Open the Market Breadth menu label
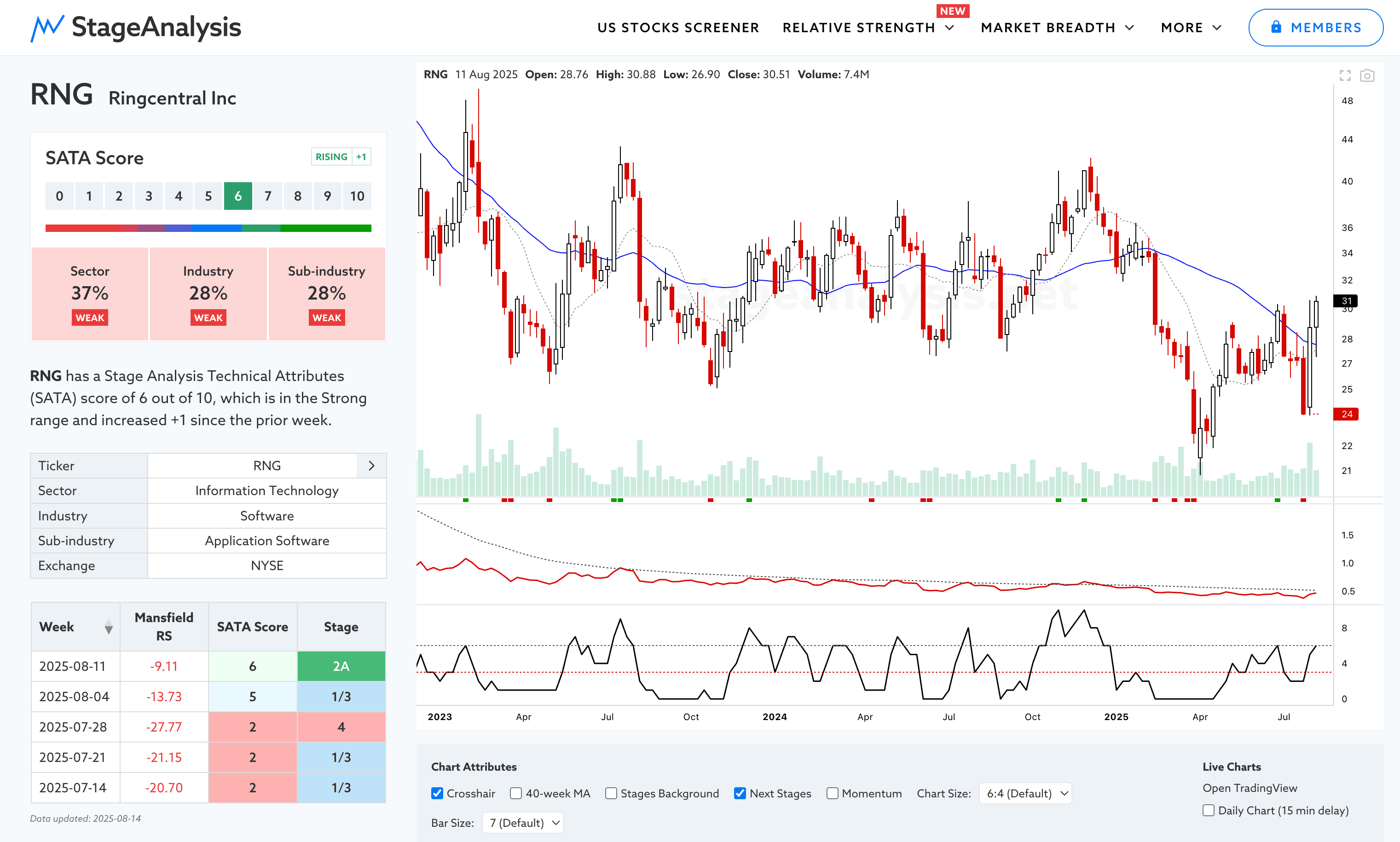 [1048, 28]
